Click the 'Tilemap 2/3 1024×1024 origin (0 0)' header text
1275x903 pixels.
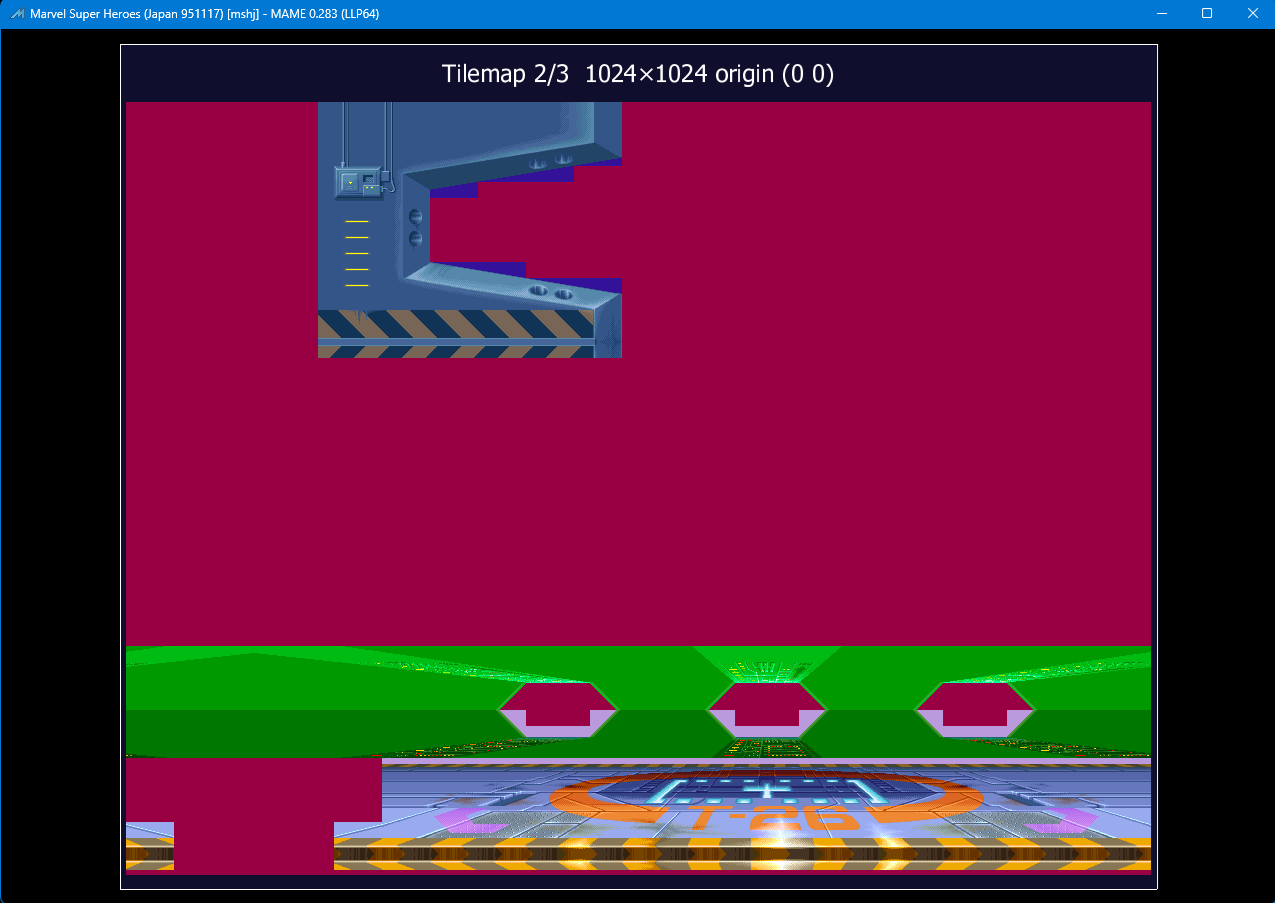[x=638, y=74]
